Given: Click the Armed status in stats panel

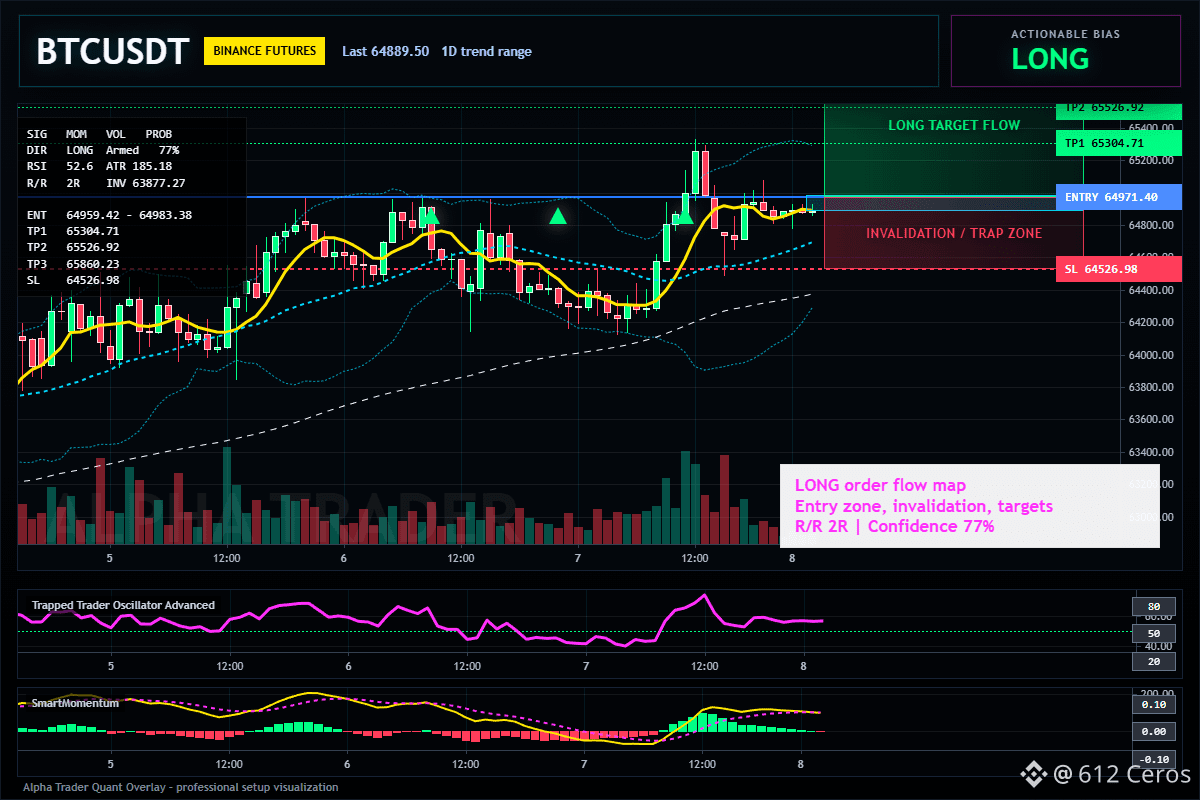Looking at the screenshot, I should pos(122,149).
